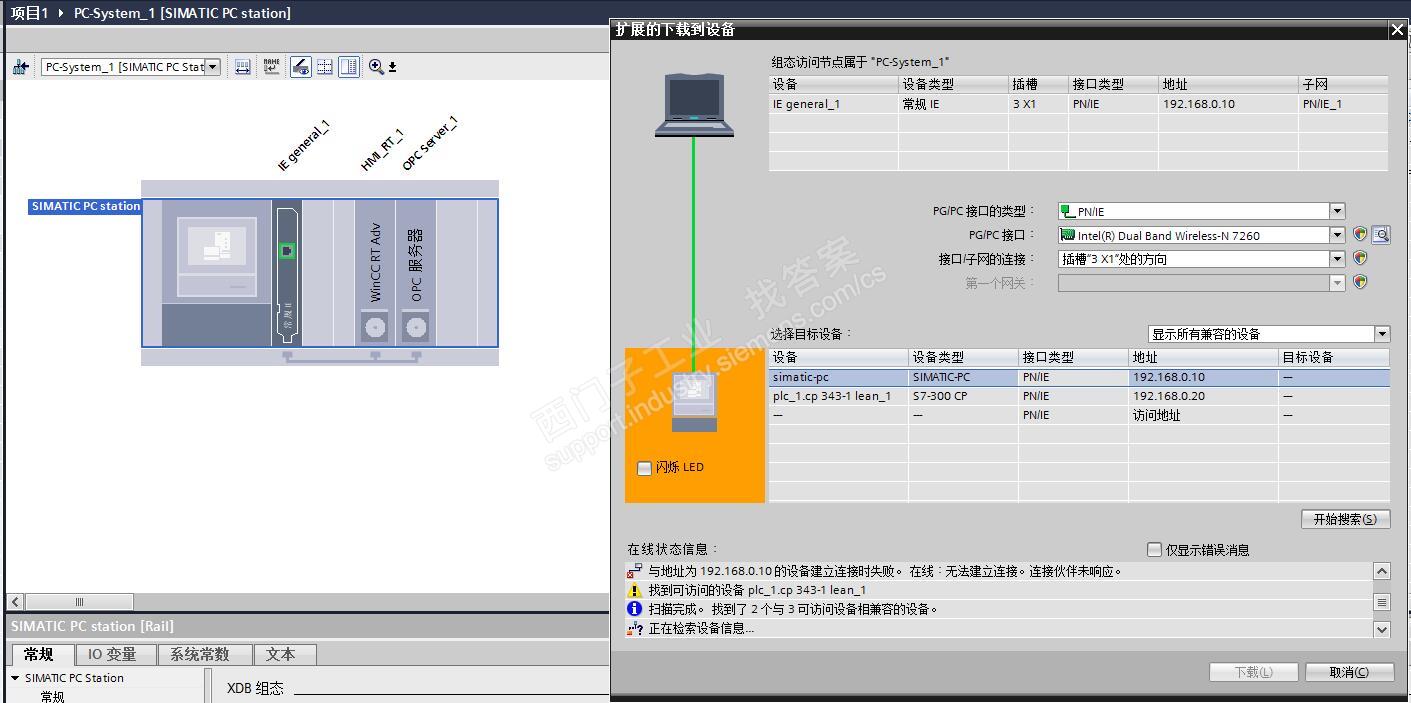Click the IE general_1 access node row
1411x703 pixels.
point(1078,104)
